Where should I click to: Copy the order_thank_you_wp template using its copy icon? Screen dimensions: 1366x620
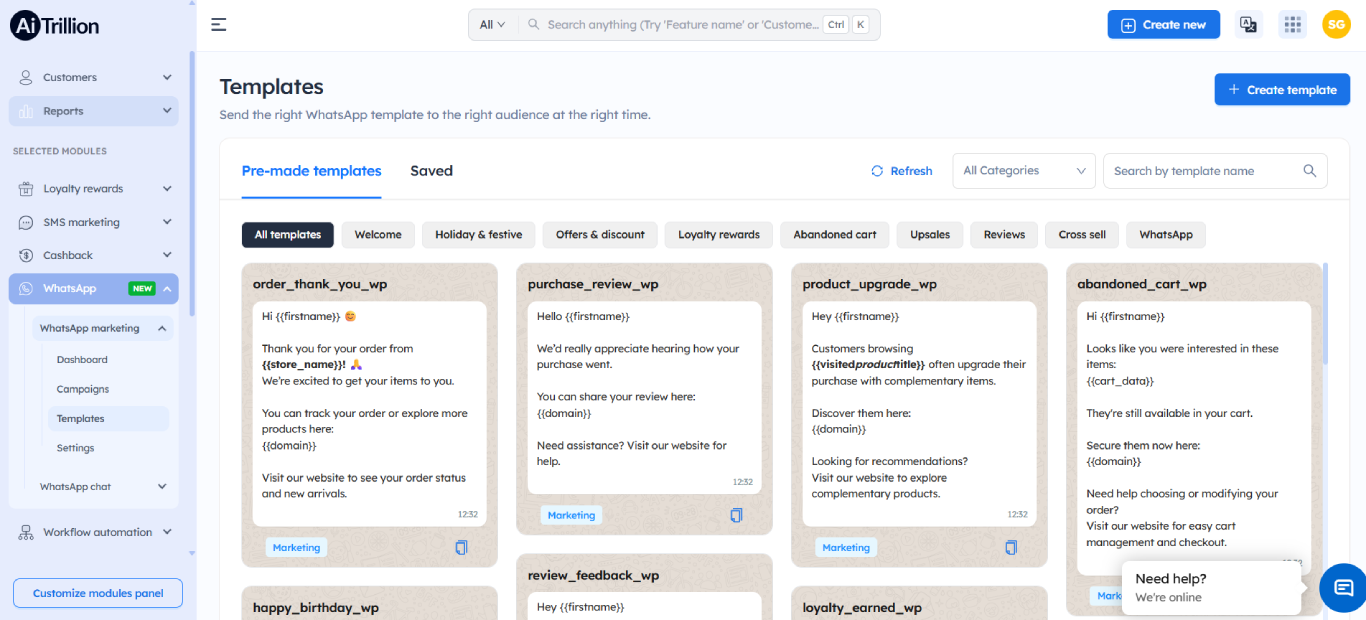click(460, 547)
